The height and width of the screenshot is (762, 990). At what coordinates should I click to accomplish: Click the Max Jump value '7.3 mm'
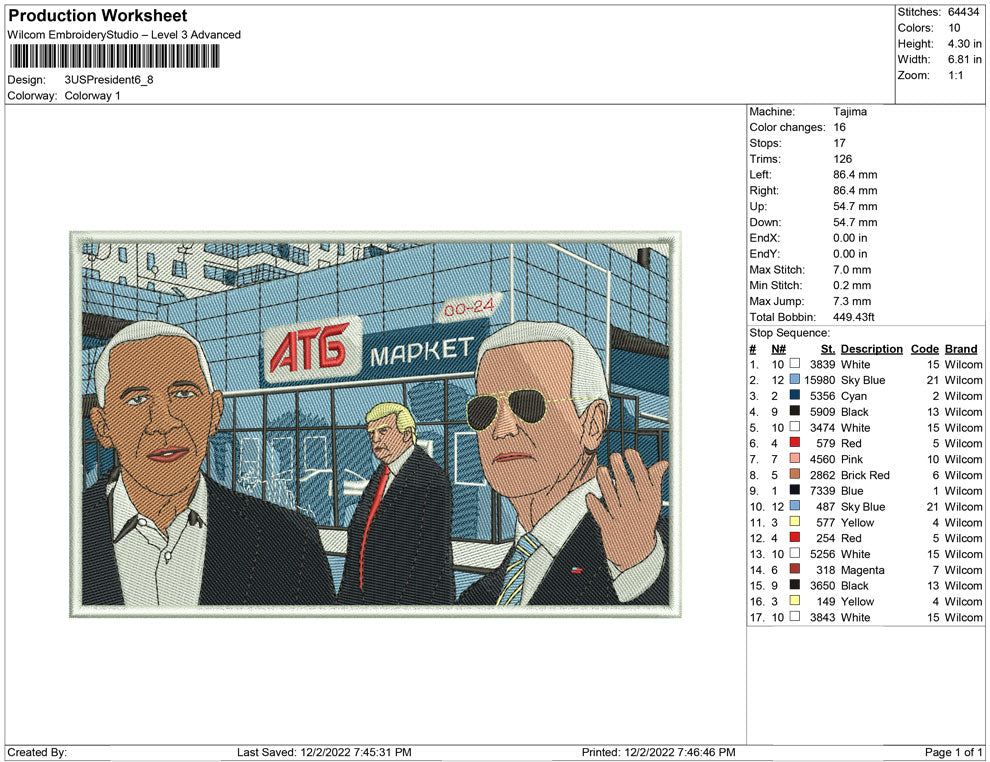pyautogui.click(x=852, y=301)
